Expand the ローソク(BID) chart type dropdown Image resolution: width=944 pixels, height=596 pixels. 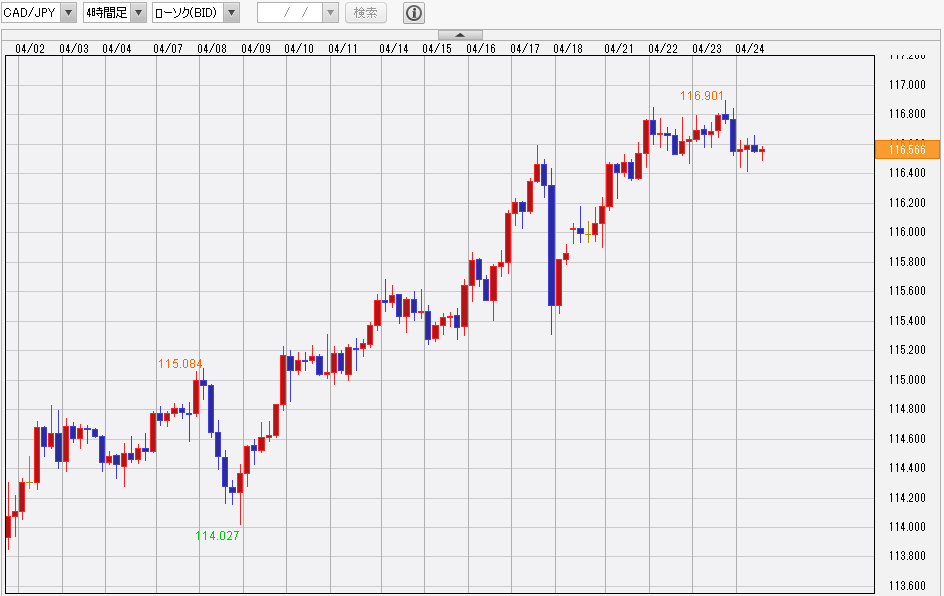click(231, 13)
